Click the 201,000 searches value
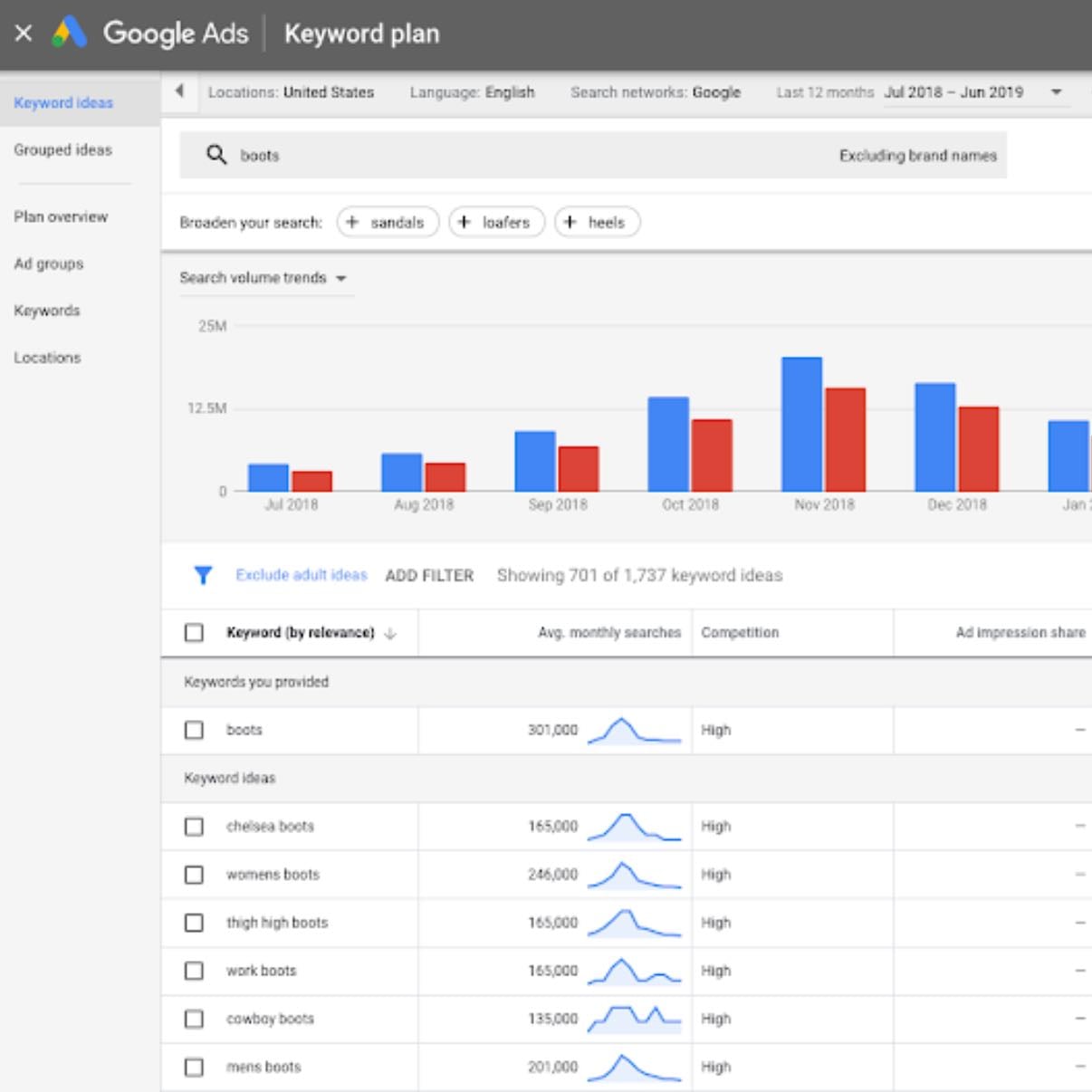The image size is (1092, 1092). click(552, 1068)
